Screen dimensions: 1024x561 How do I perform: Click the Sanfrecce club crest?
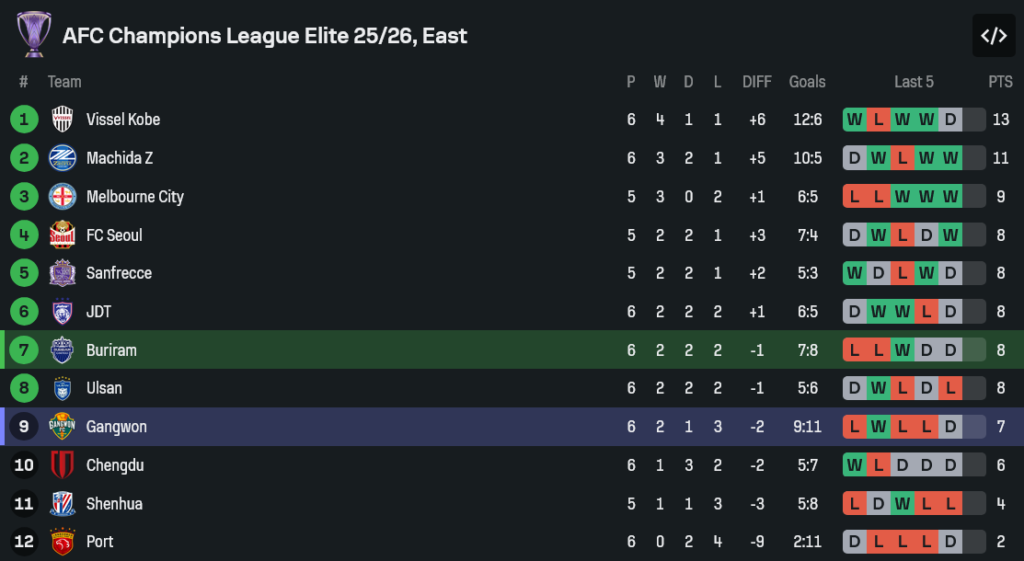tap(62, 273)
